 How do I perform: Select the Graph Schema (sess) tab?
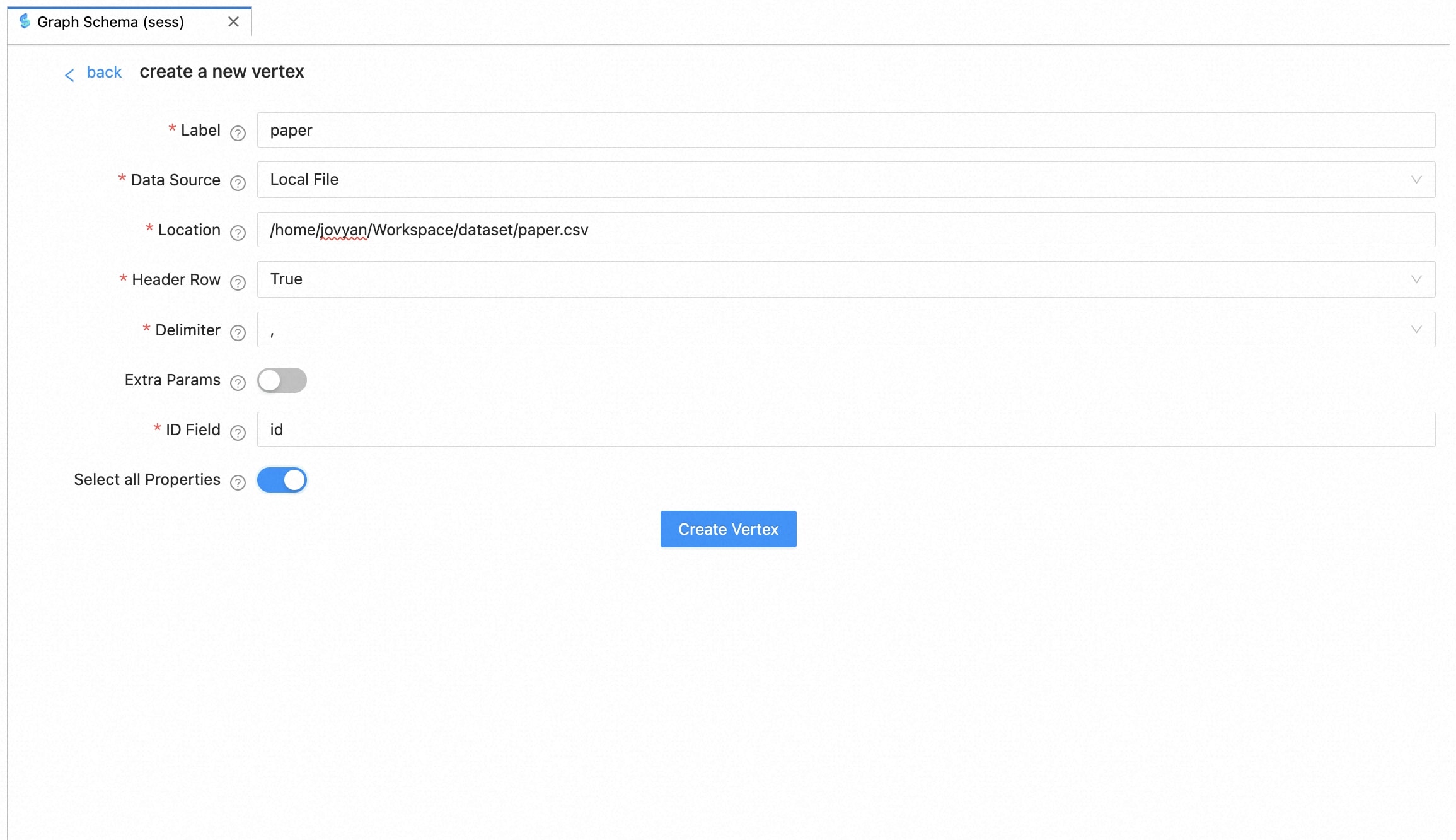110,22
